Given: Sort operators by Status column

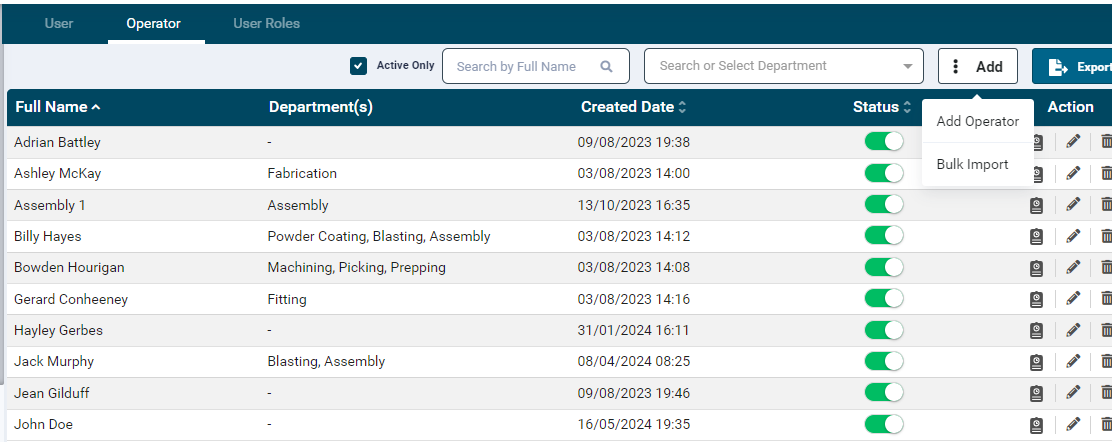Looking at the screenshot, I should (881, 107).
